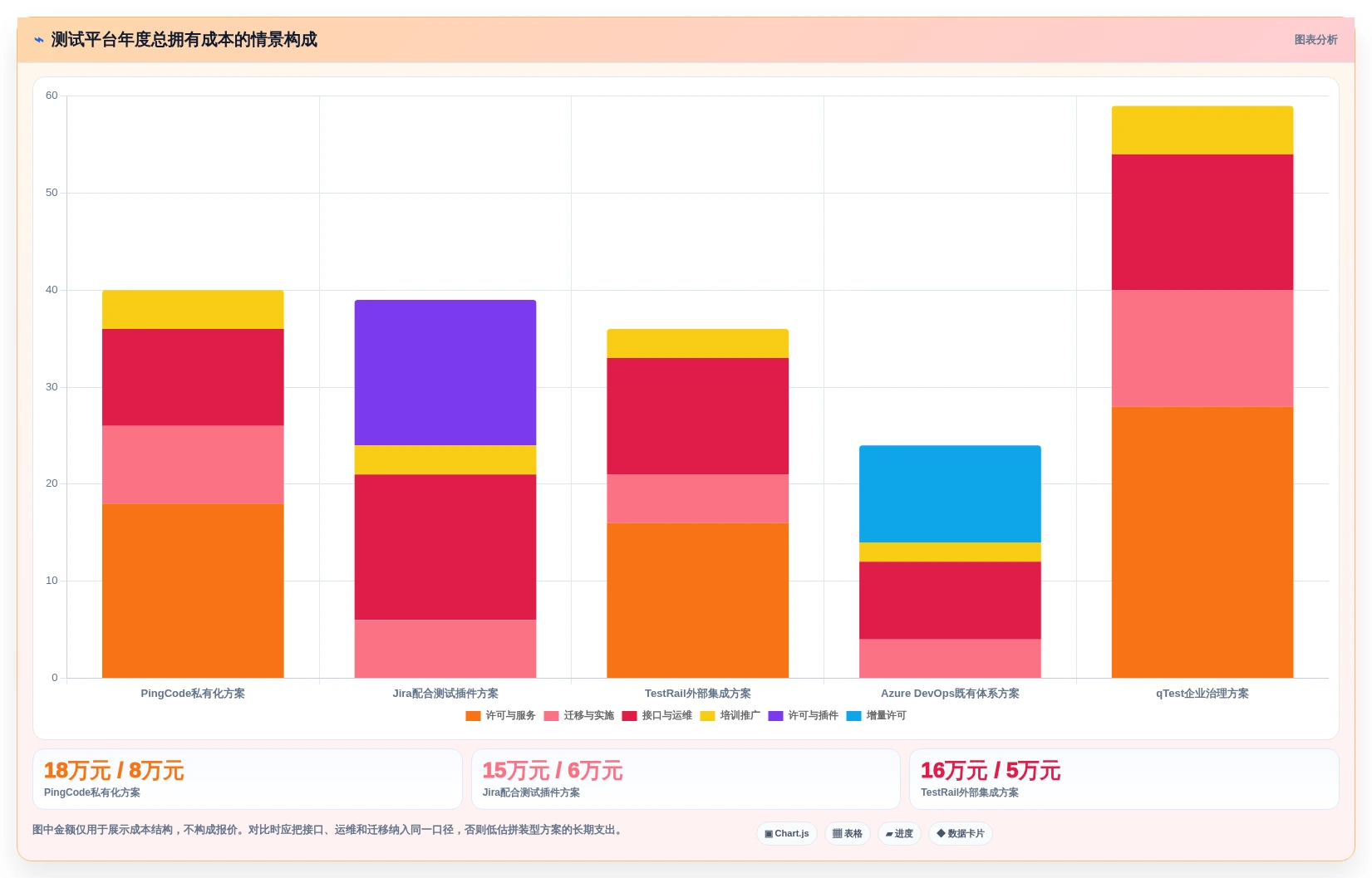Click the Chart.js tag chip

(x=787, y=834)
